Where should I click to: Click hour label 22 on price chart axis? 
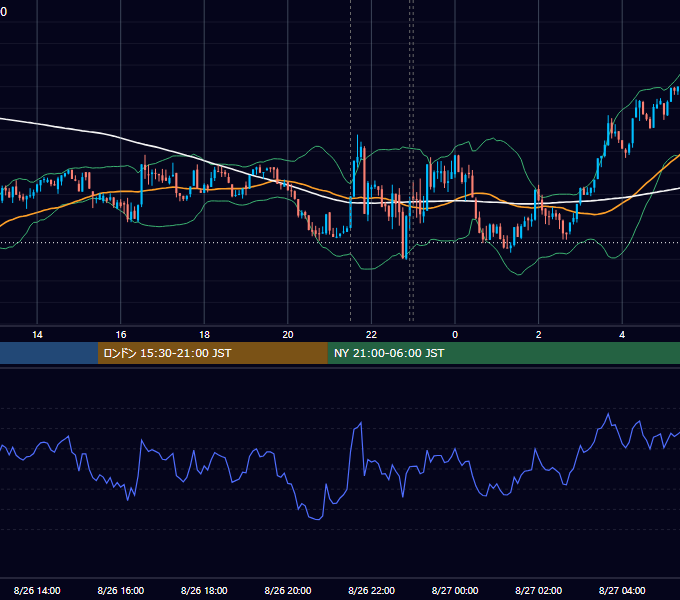(x=371, y=335)
